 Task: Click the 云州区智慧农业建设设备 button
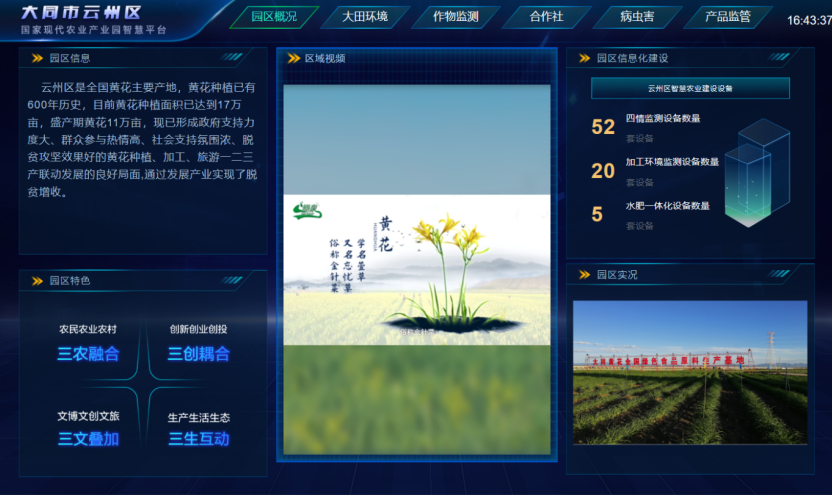point(690,88)
